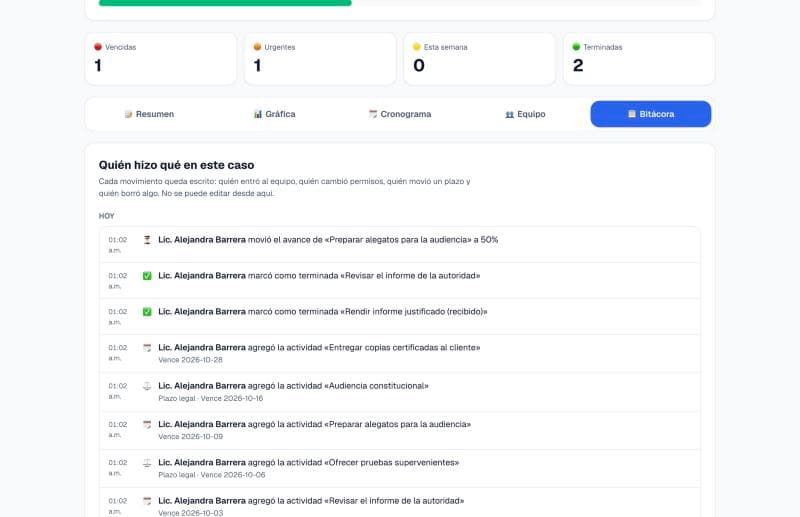Click the Esta semana counter card
The image size is (800, 517).
pyautogui.click(x=479, y=59)
